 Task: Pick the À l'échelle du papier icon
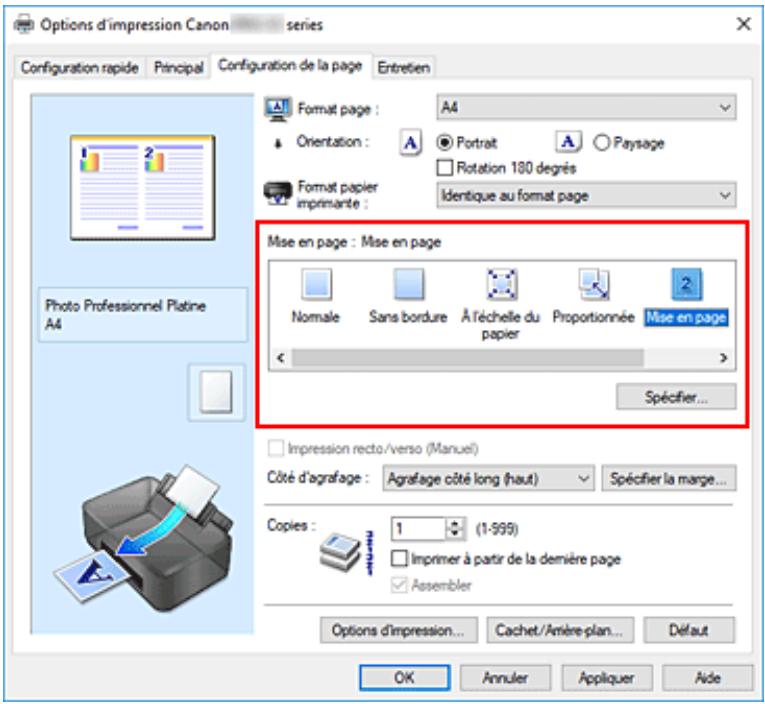pos(502,284)
